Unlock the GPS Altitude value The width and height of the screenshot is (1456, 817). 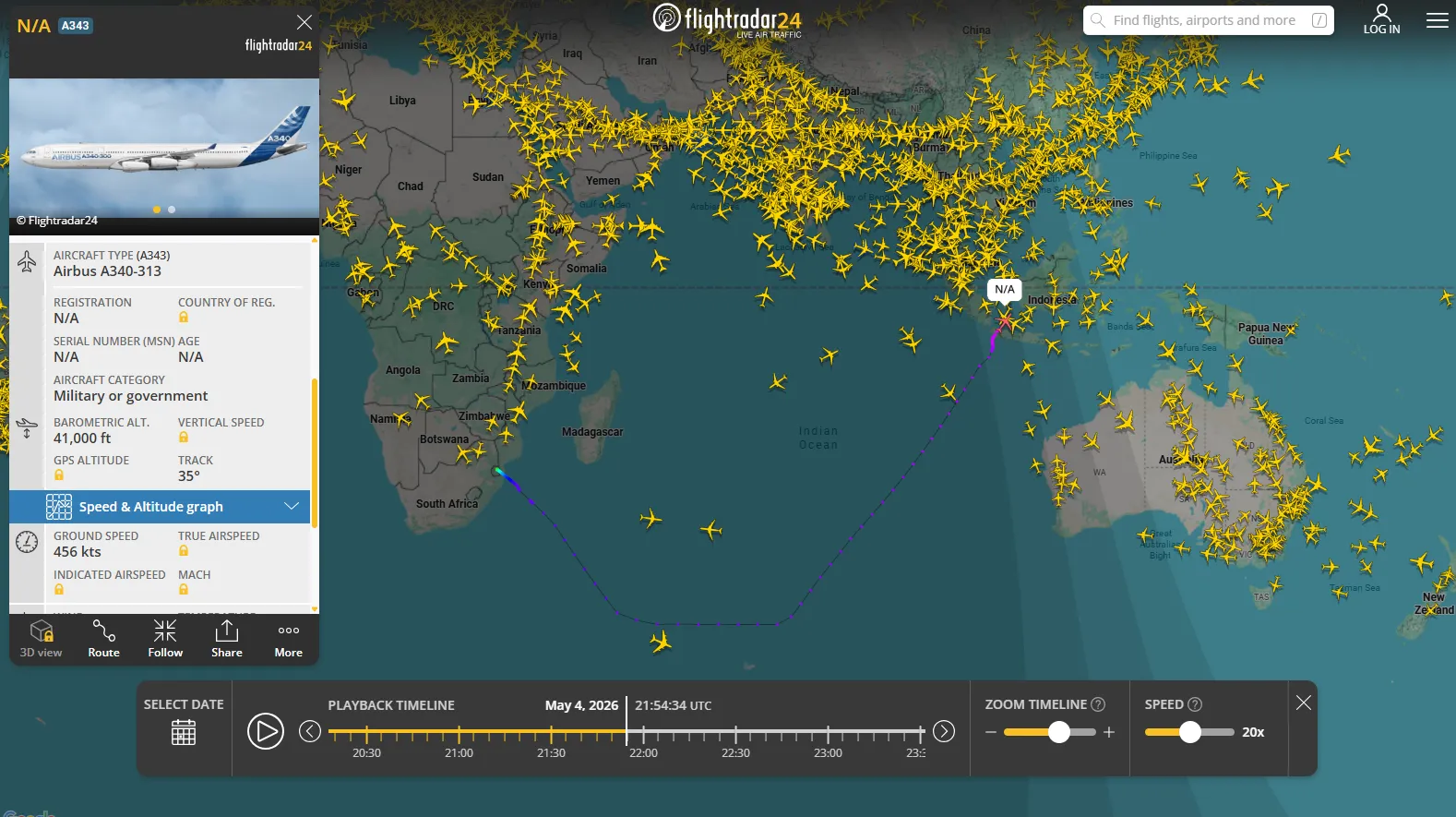pyautogui.click(x=59, y=475)
